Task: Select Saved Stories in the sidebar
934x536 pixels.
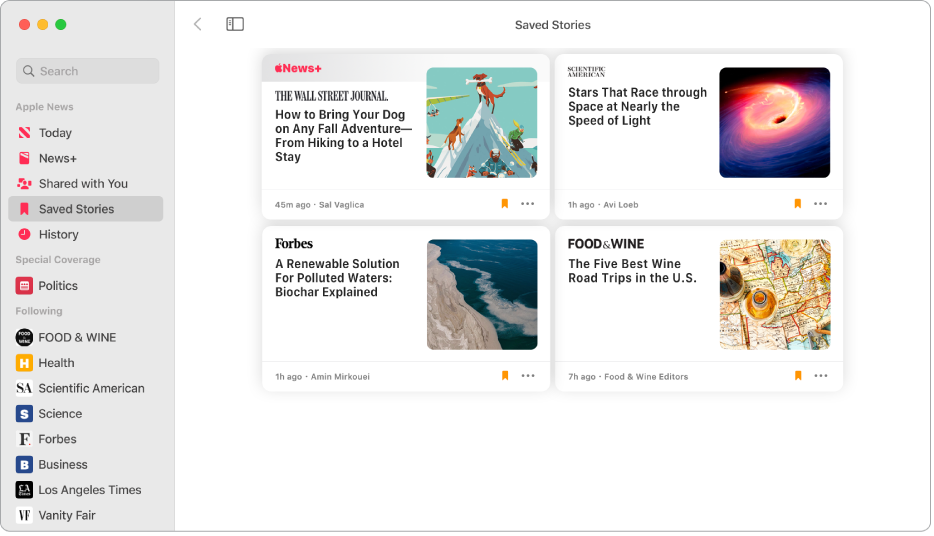Action: [x=86, y=209]
